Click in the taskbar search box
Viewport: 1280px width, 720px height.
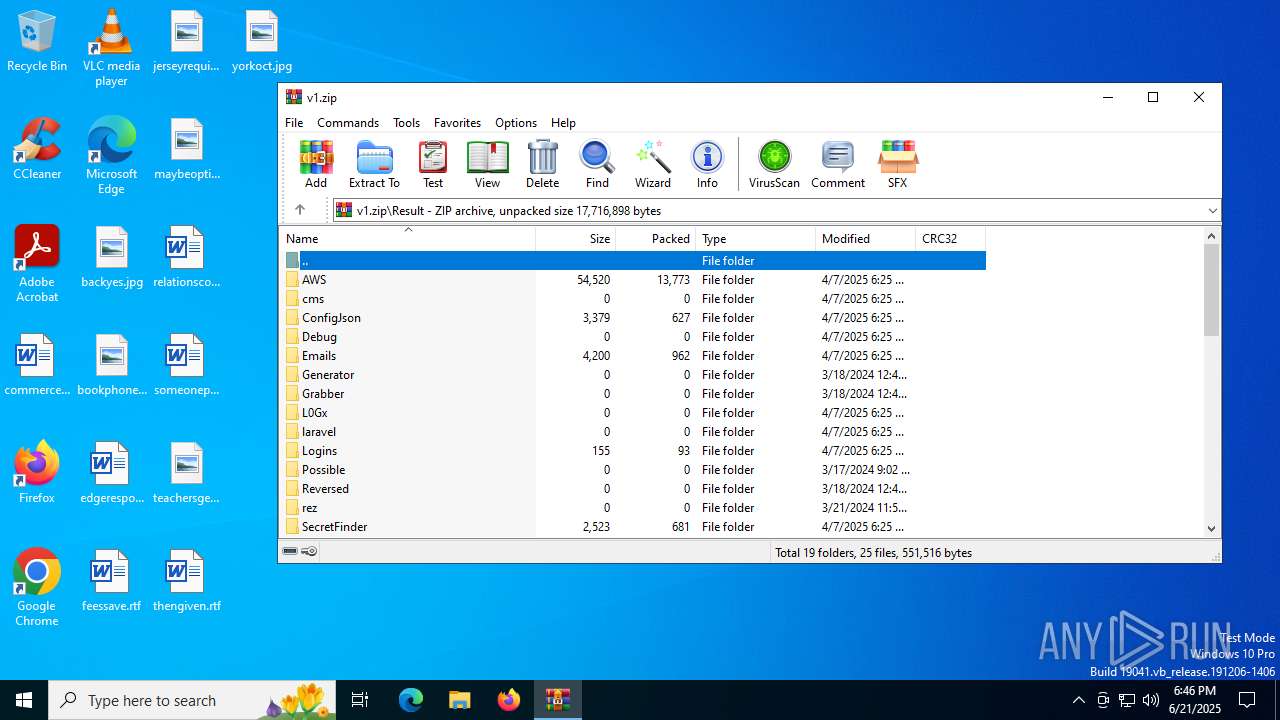coord(193,700)
